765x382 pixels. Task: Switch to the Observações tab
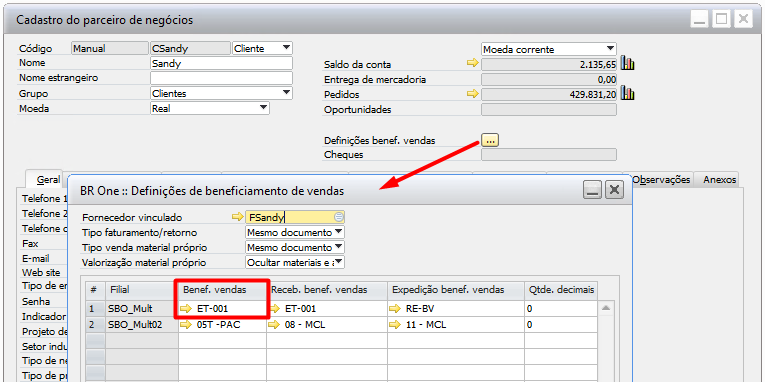click(x=661, y=180)
